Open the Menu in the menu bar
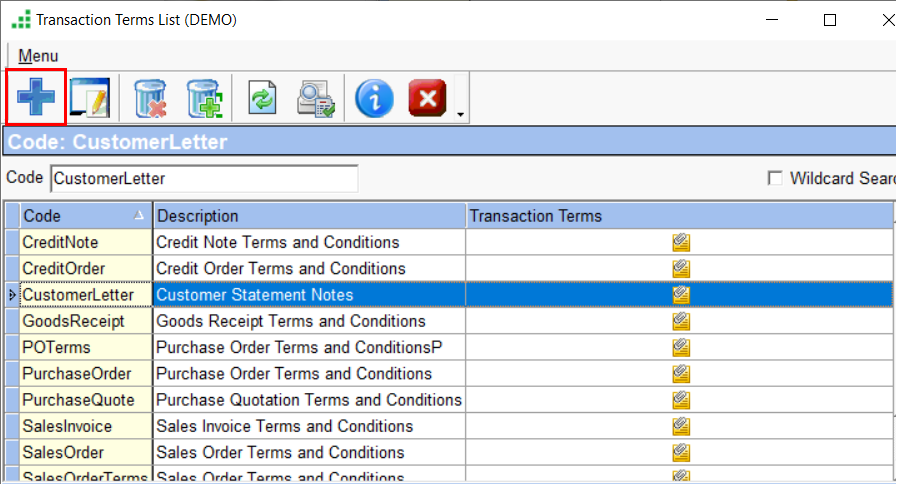This screenshot has width=898, height=484. click(x=38, y=56)
